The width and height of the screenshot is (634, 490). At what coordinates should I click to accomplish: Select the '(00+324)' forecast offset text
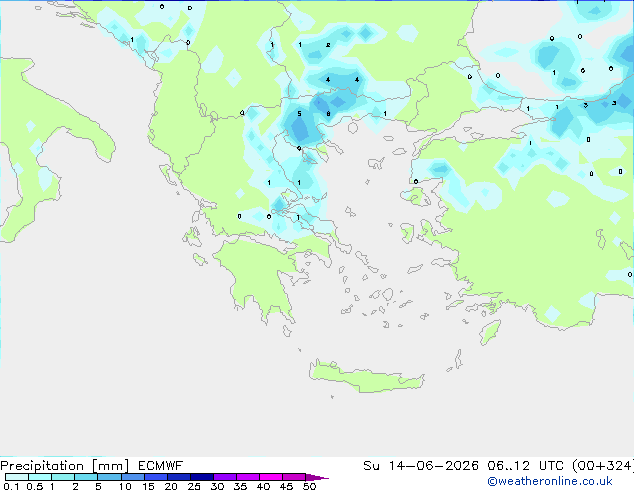click(602, 466)
